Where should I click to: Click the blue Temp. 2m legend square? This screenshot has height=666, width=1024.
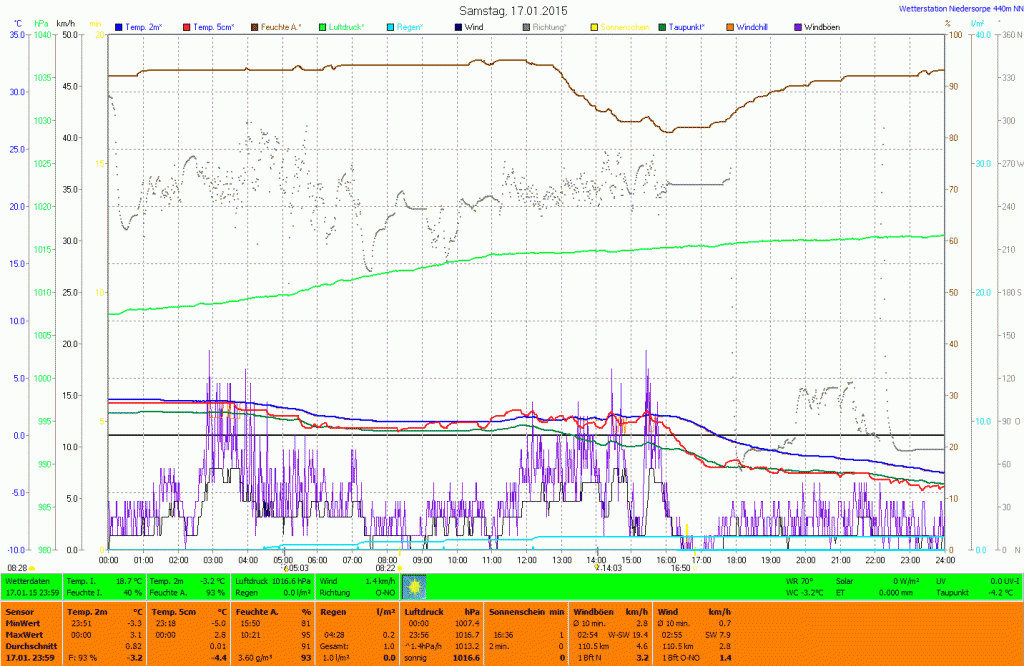[x=120, y=26]
